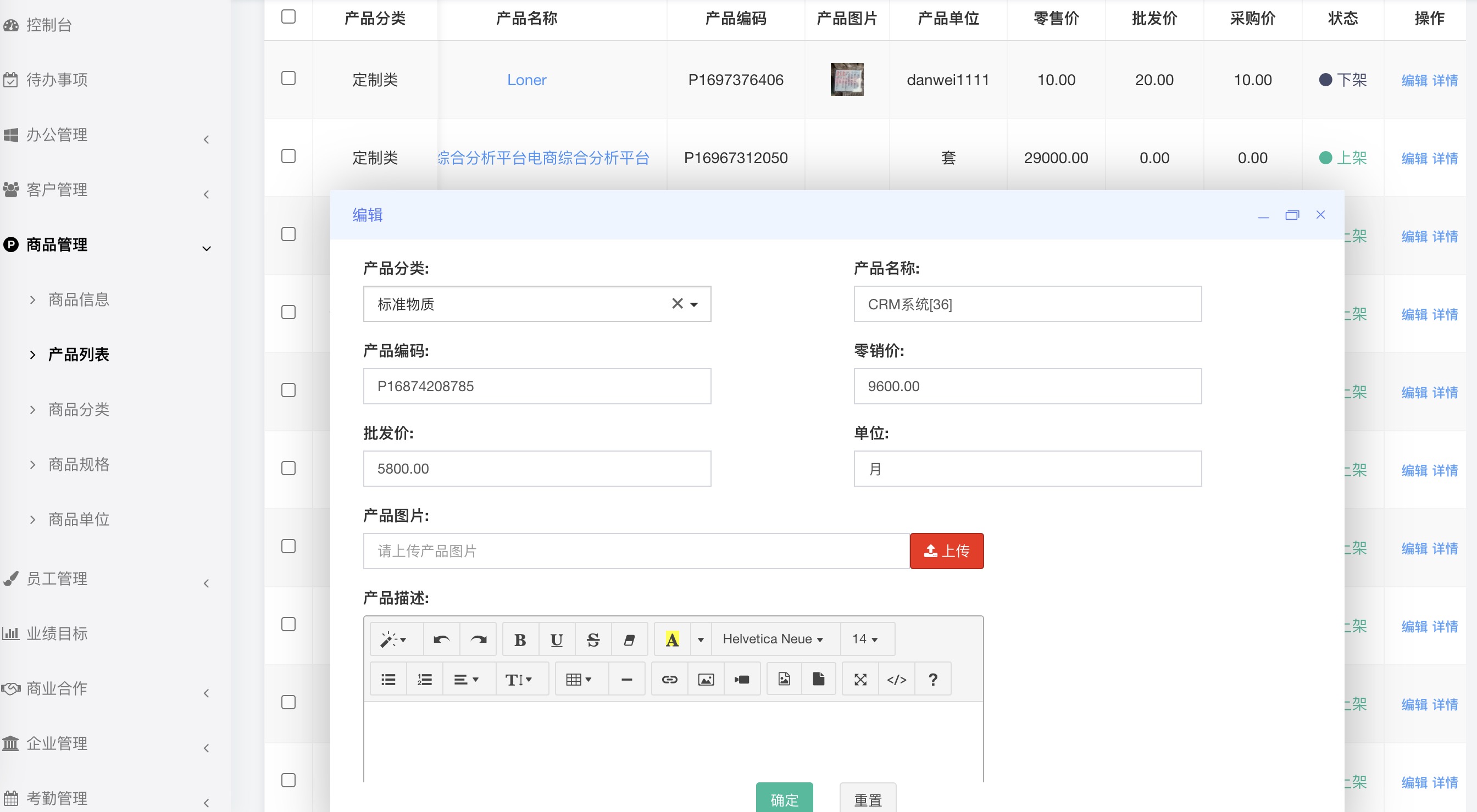Open 商品分类 in the sidebar
The height and width of the screenshot is (812, 1477).
point(79,409)
